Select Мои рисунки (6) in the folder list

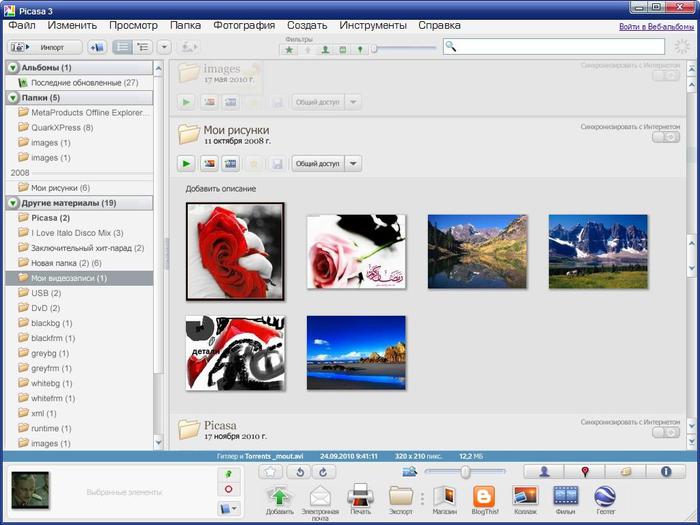coord(79,188)
